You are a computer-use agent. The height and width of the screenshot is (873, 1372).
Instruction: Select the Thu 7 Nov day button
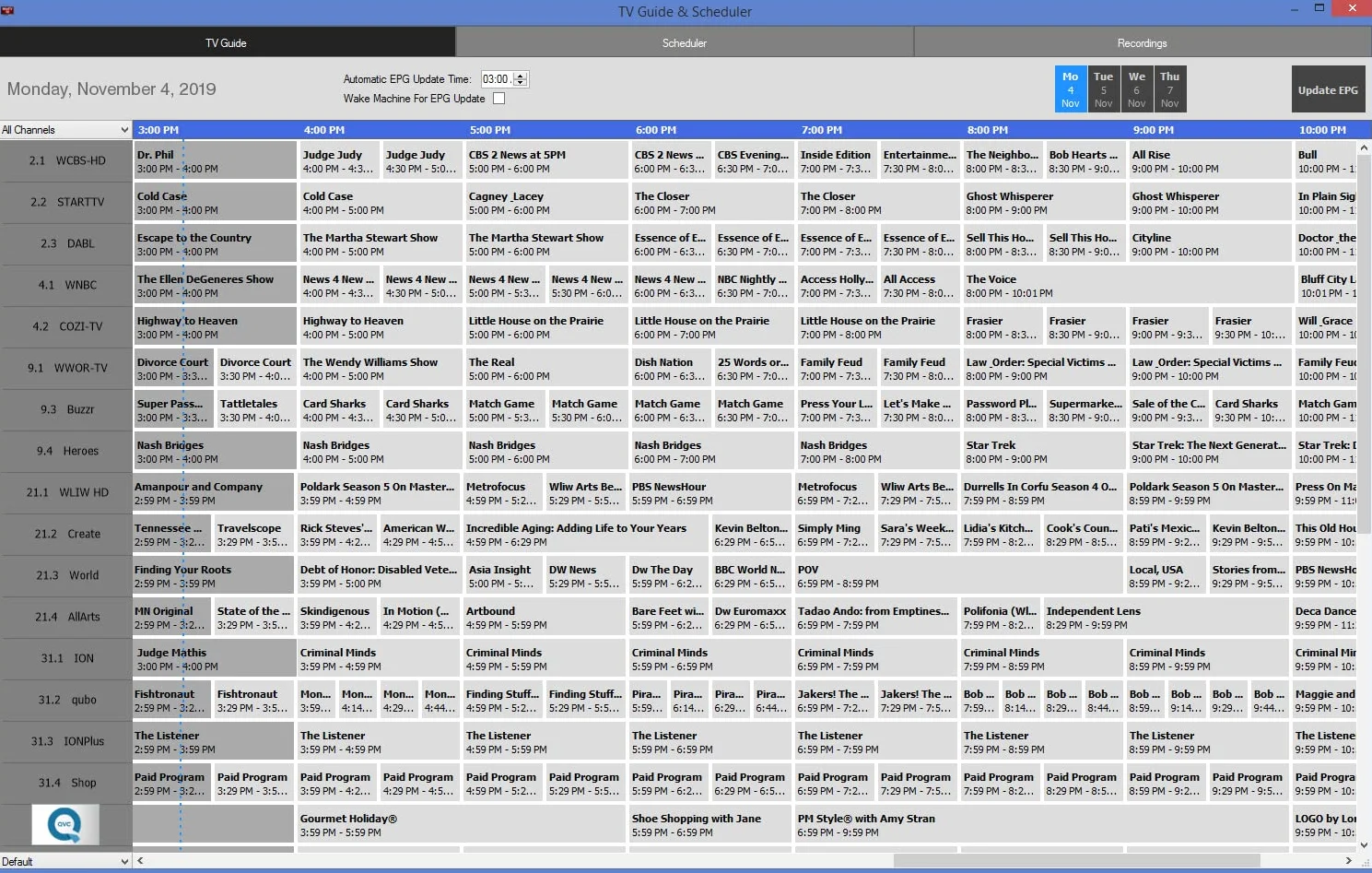click(x=1170, y=89)
